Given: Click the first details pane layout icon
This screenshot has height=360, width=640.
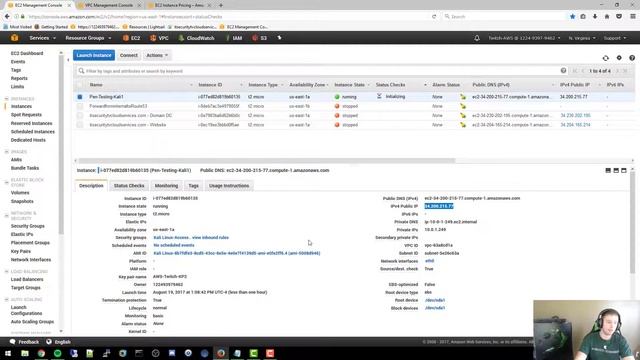Looking at the screenshot, I should [608, 170].
